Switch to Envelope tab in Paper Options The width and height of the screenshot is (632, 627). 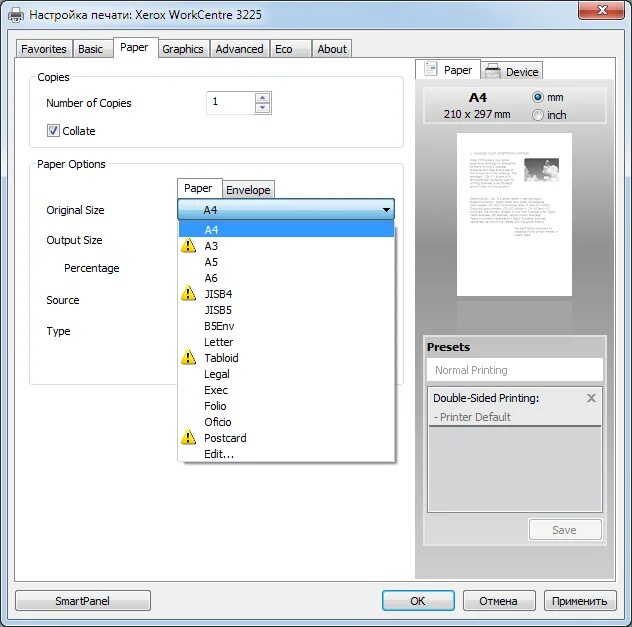tap(248, 190)
